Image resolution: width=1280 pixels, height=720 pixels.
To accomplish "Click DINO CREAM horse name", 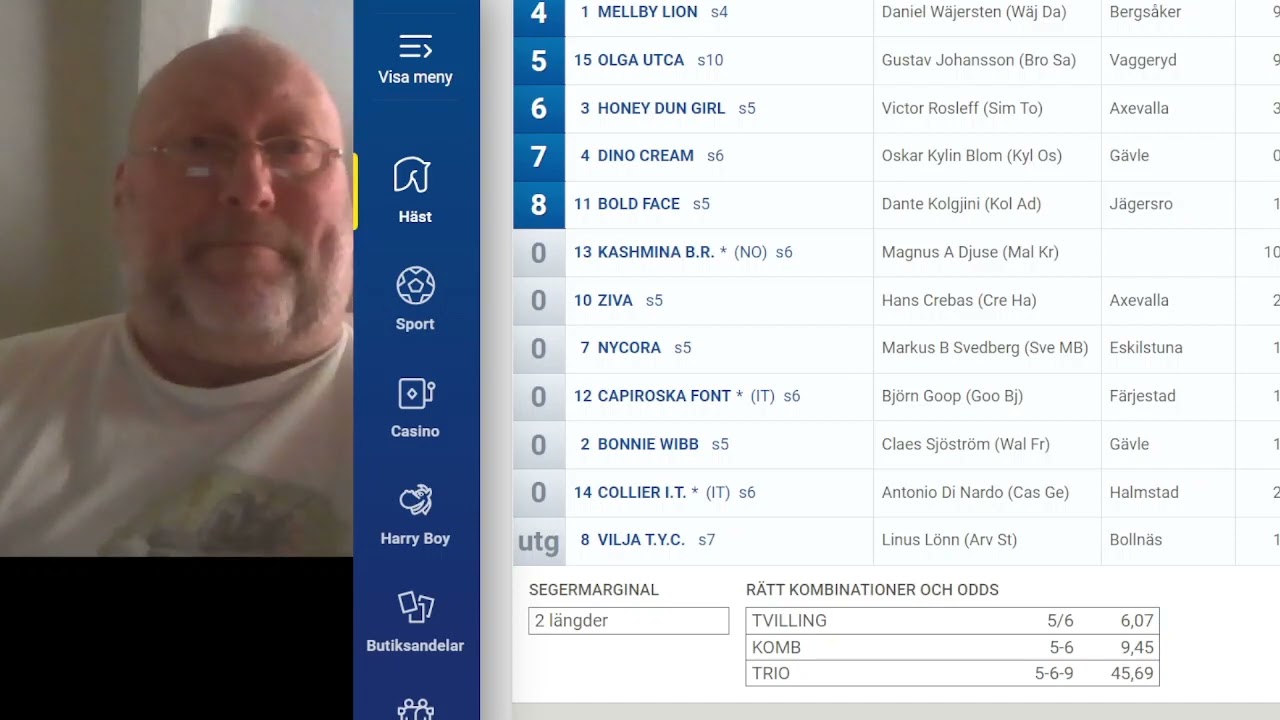I will [x=645, y=156].
